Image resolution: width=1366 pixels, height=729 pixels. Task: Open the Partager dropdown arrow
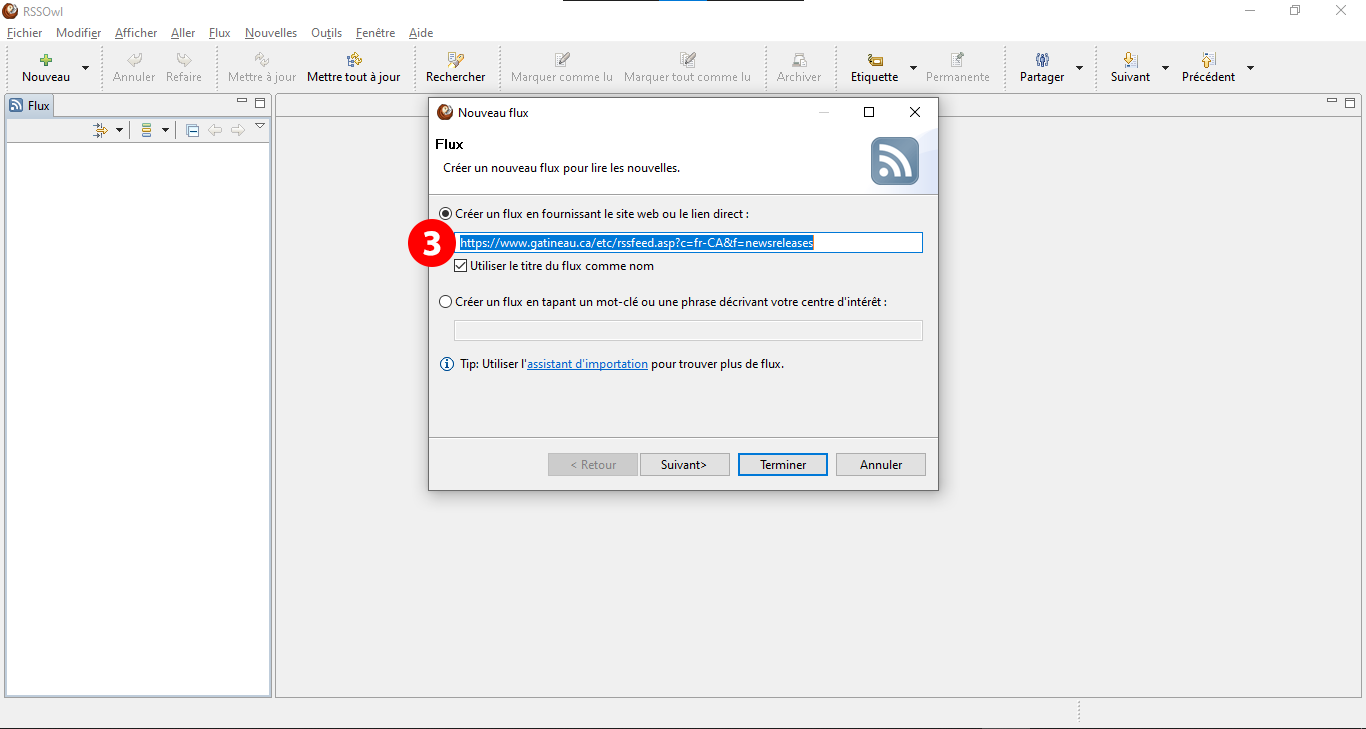[x=1079, y=68]
